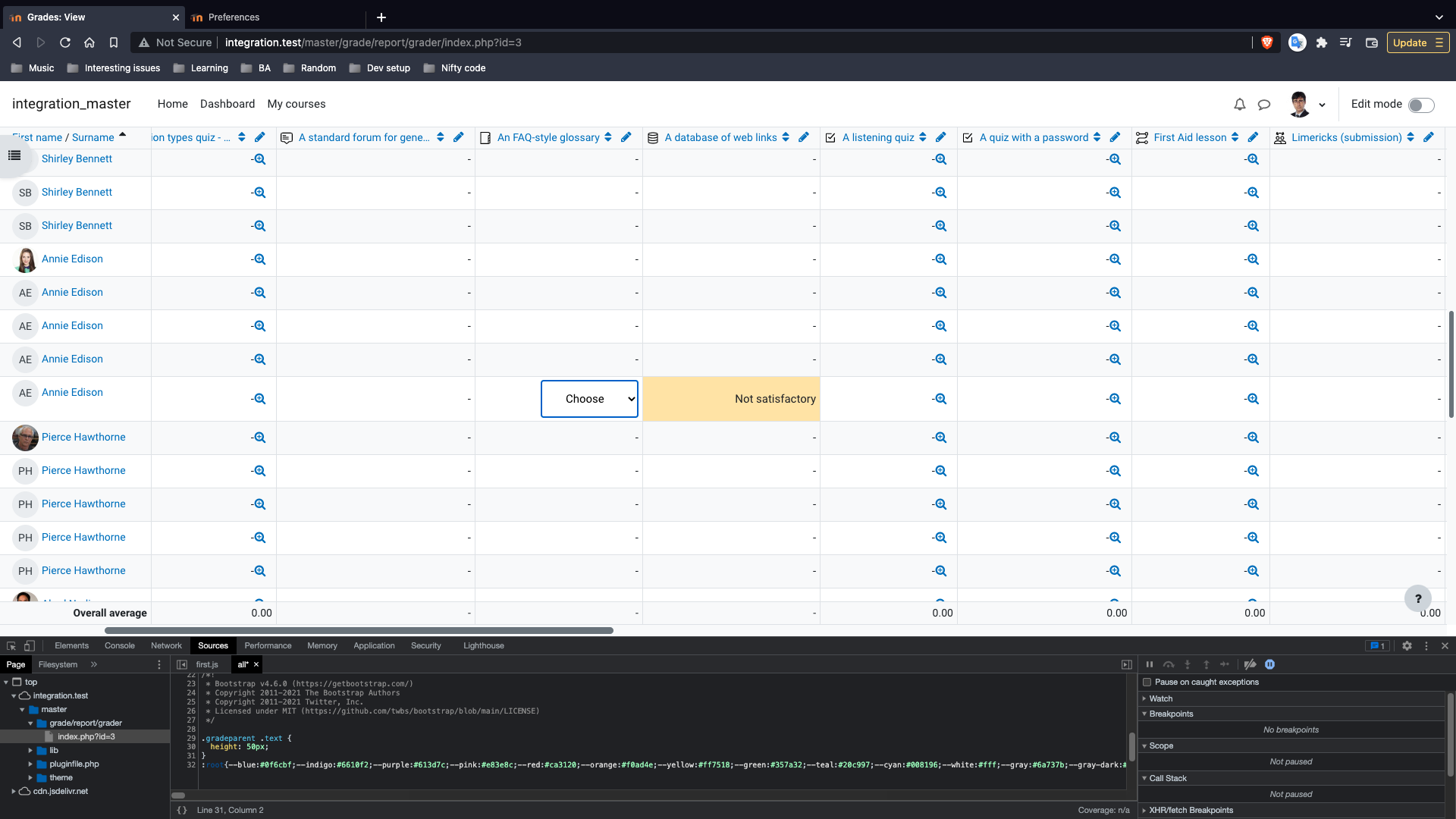This screenshot has width=1456, height=819.
Task: Click the horizontal grade table scrollbar
Action: pos(359,631)
